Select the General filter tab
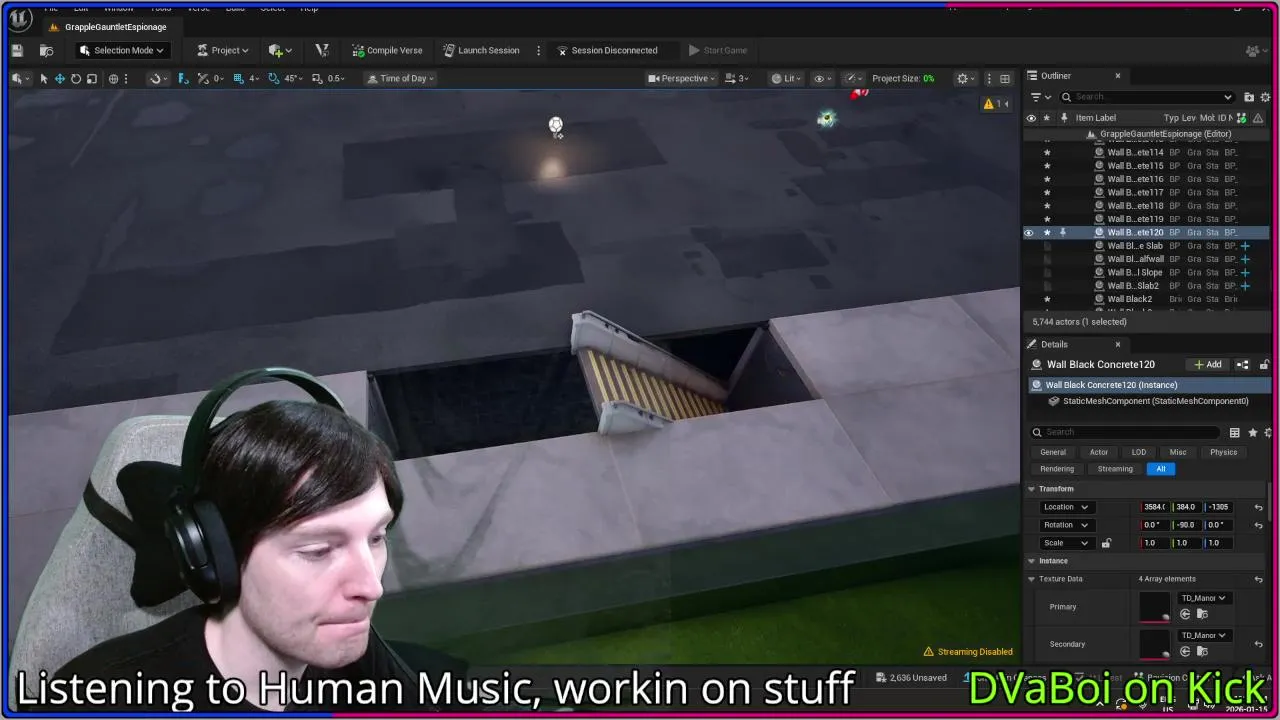The image size is (1280, 720). click(x=1053, y=452)
